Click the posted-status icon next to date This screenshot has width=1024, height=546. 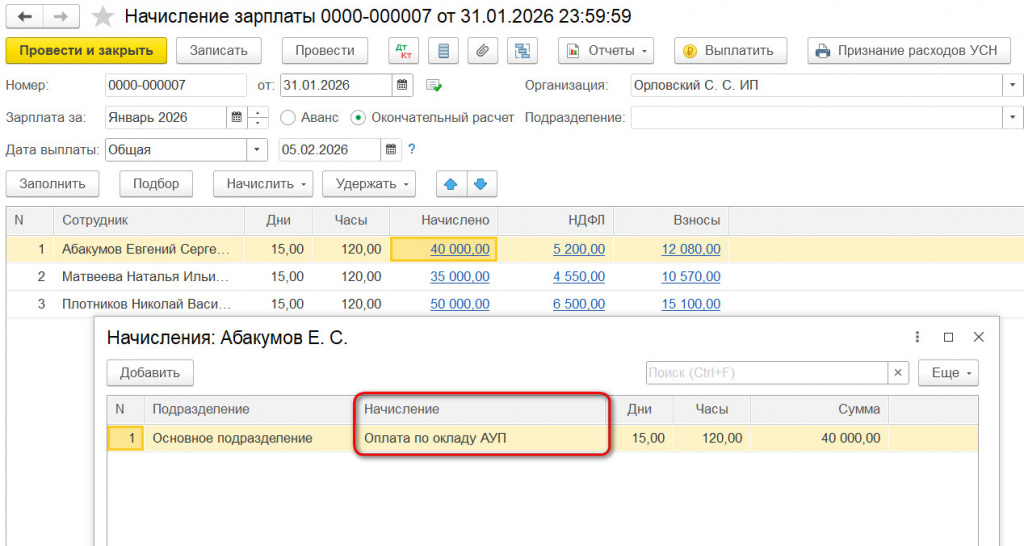point(434,86)
